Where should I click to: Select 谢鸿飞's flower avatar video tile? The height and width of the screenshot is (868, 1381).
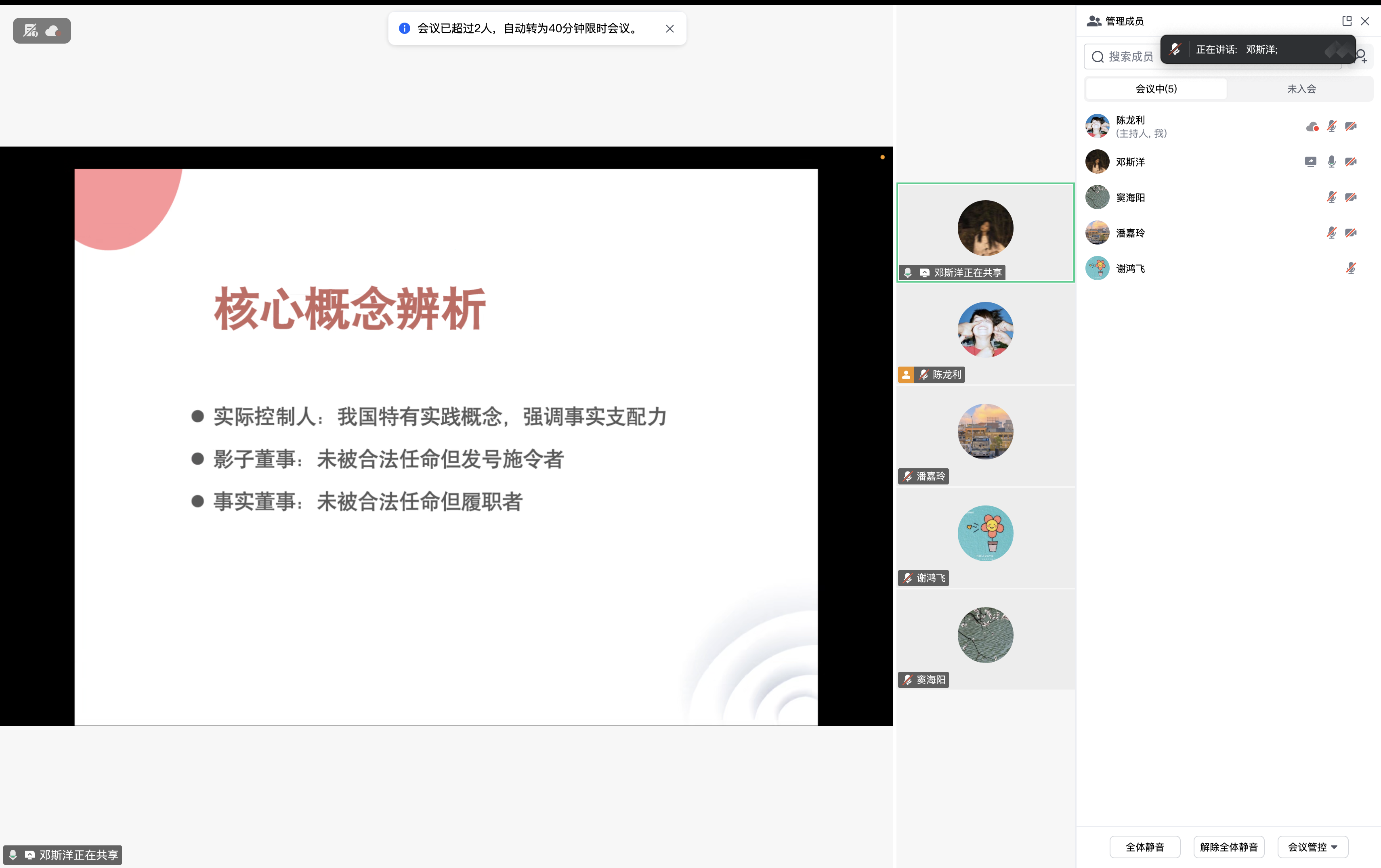(985, 533)
